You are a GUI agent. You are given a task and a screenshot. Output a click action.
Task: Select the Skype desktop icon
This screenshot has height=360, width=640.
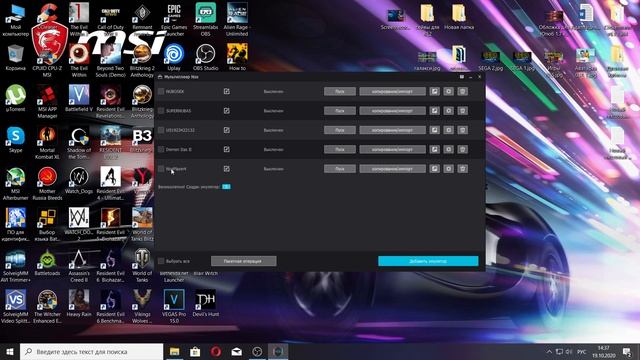point(16,140)
